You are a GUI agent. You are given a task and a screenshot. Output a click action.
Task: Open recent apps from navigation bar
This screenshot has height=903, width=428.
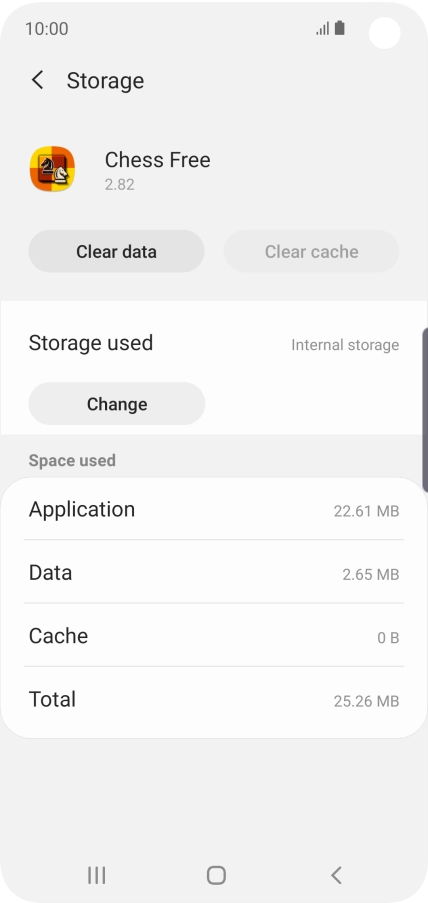(96, 875)
